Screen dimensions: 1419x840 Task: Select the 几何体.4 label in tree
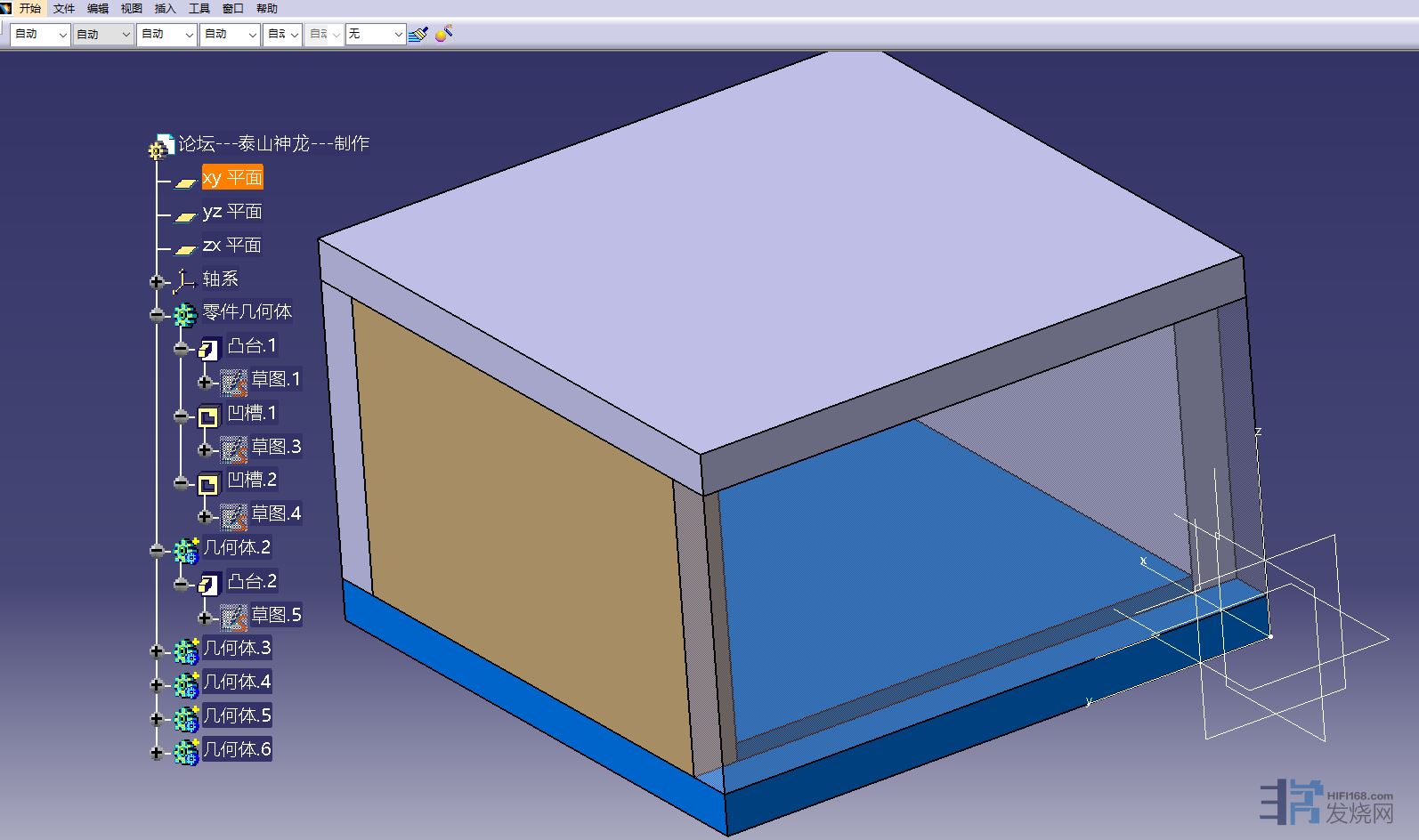[237, 682]
